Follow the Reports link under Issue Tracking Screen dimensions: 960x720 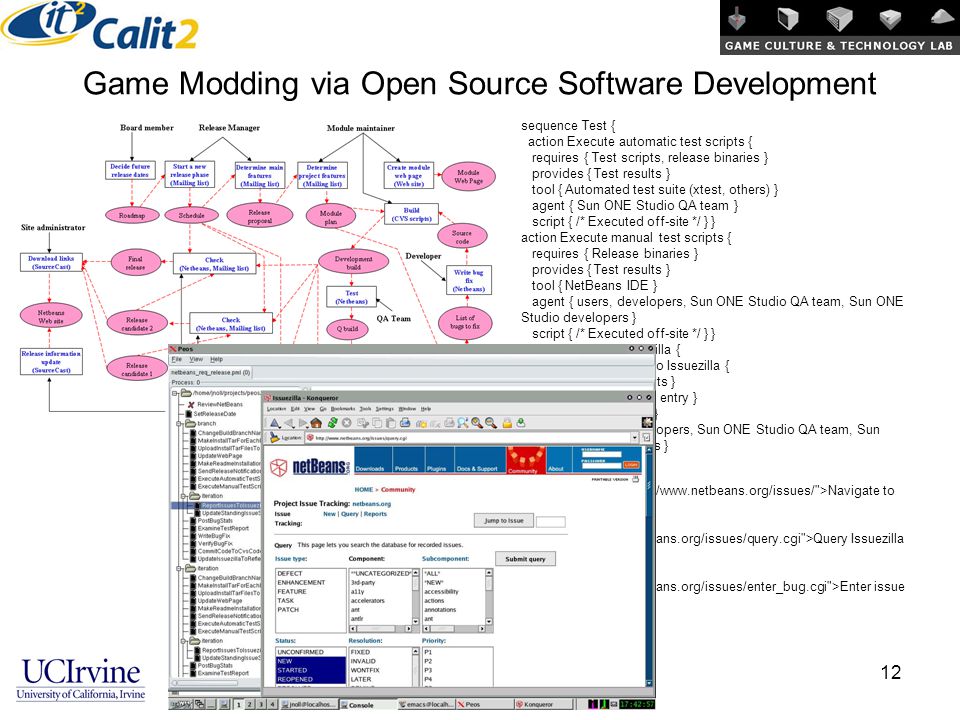(x=375, y=514)
